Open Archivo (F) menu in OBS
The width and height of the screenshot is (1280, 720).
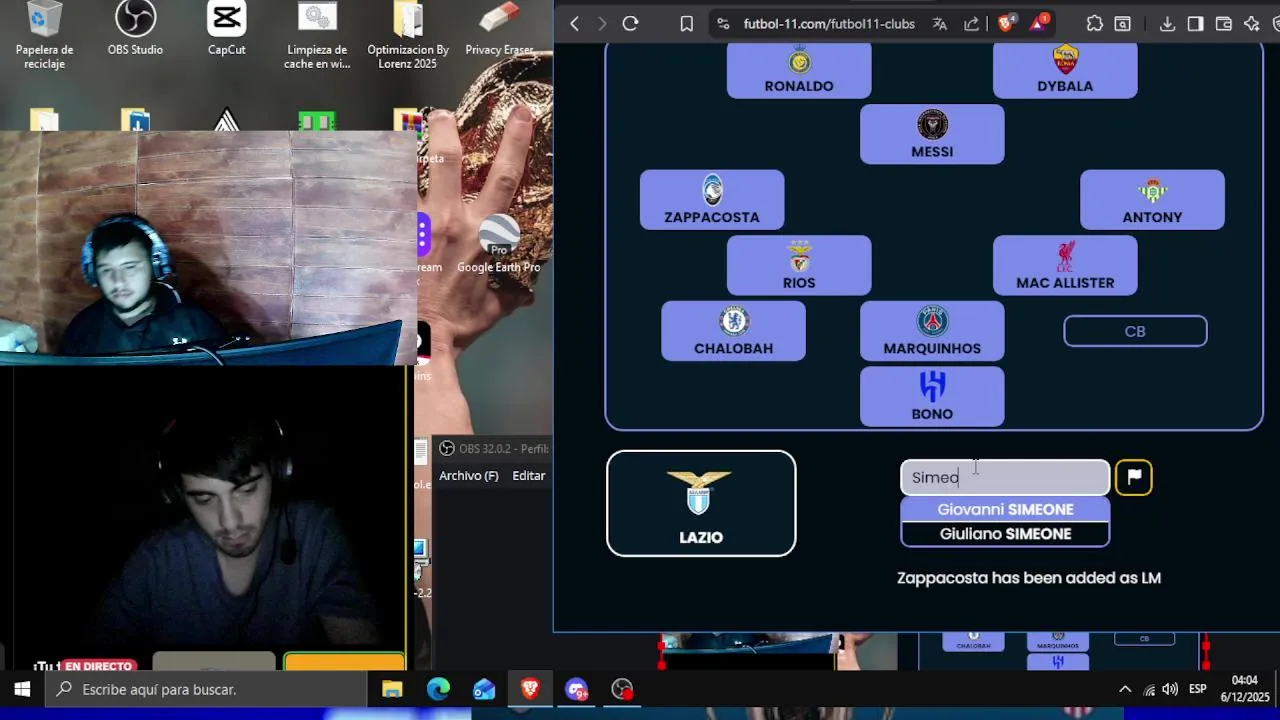coord(468,476)
